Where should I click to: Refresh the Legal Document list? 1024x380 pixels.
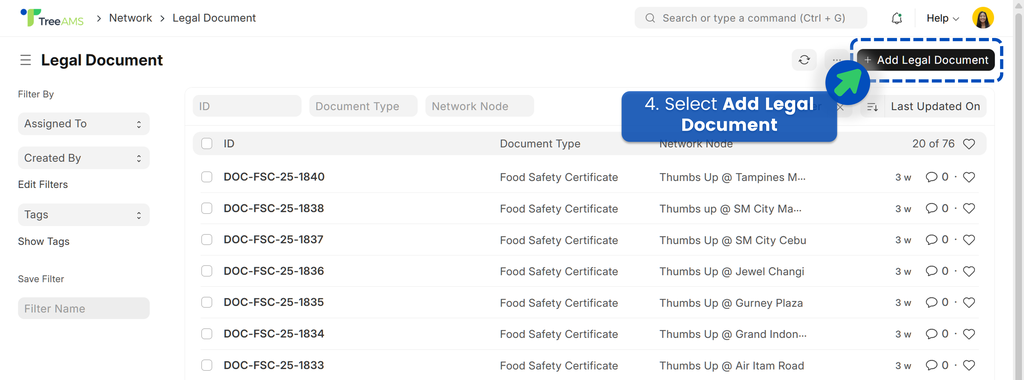click(804, 60)
